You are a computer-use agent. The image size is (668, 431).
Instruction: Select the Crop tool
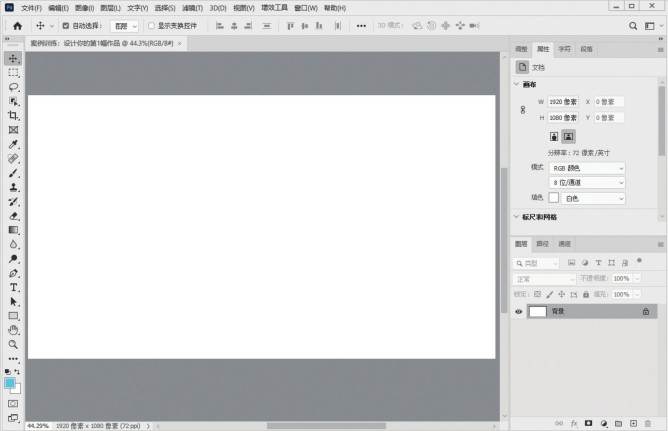[13, 115]
